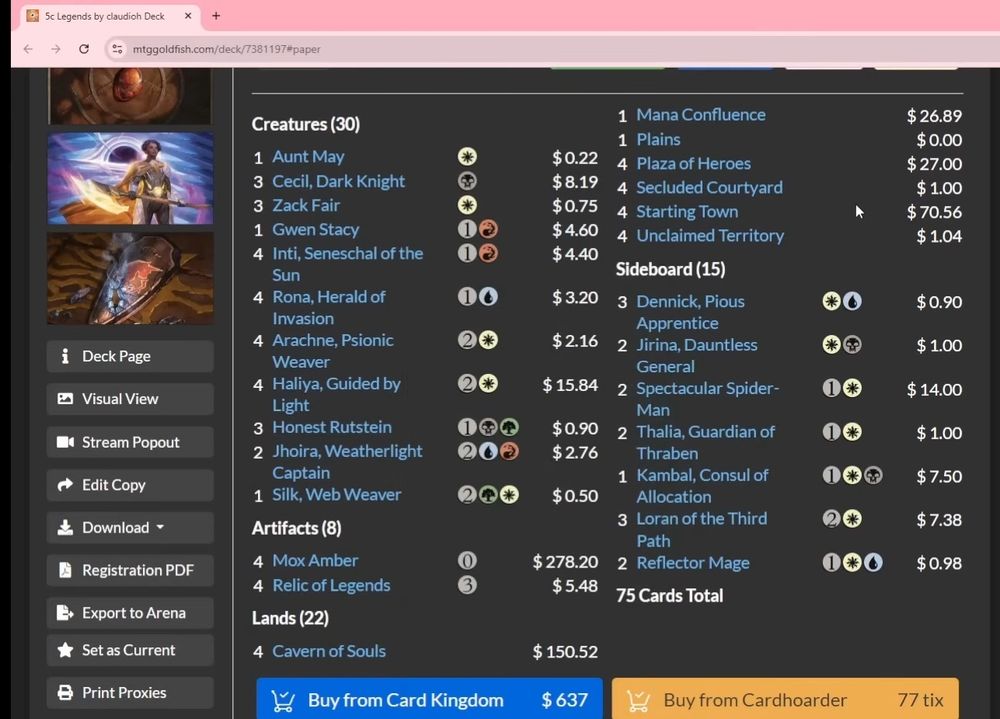Screen dimensions: 1000x719
Task: Open the Cavern of Souls link
Action: tap(328, 651)
